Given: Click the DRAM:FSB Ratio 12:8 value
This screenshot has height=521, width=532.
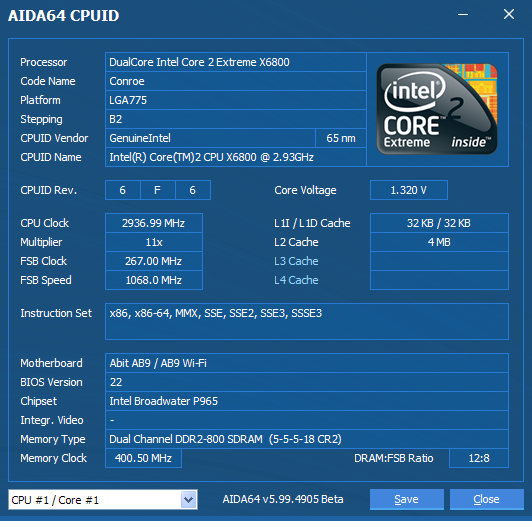Looking at the screenshot, I should tap(479, 458).
